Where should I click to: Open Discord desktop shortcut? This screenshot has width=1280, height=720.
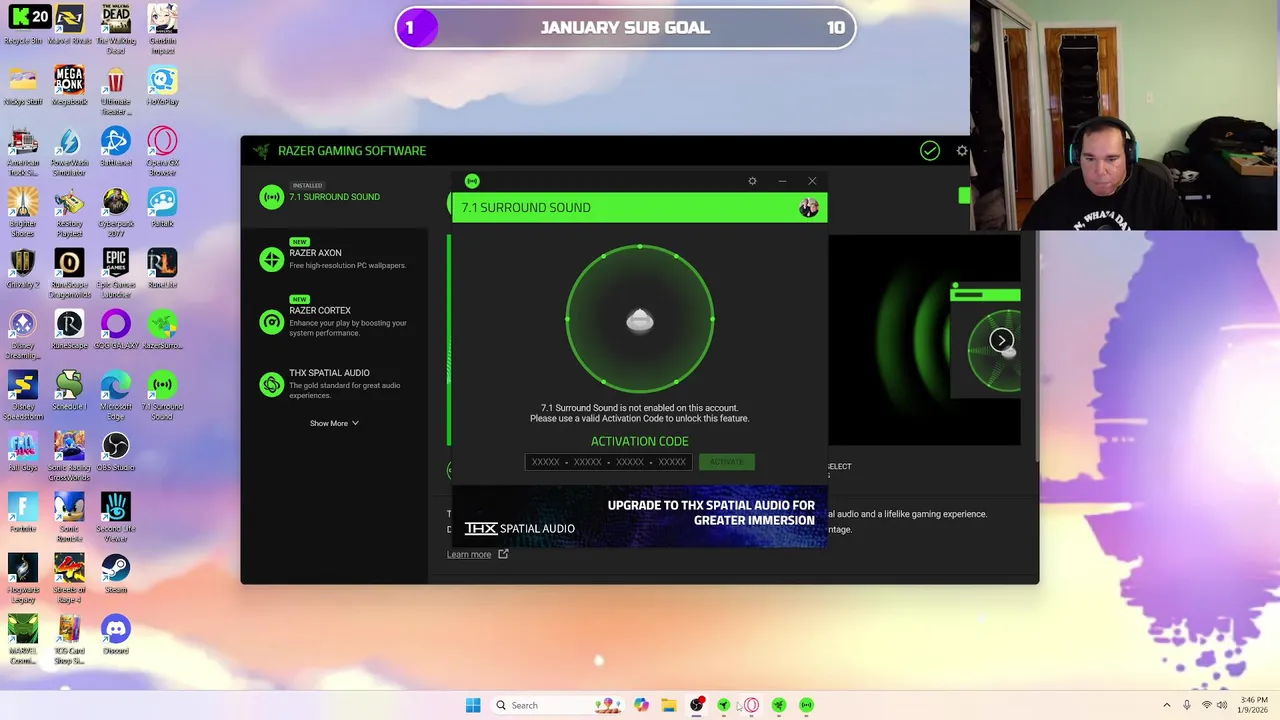(x=116, y=635)
